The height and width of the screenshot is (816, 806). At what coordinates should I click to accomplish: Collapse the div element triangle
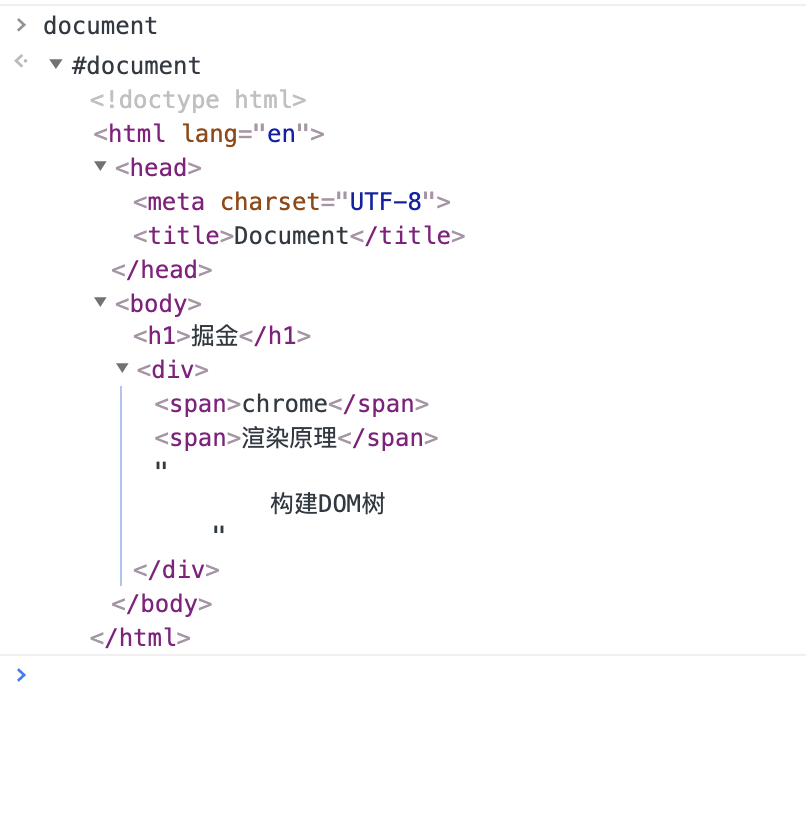tap(122, 368)
